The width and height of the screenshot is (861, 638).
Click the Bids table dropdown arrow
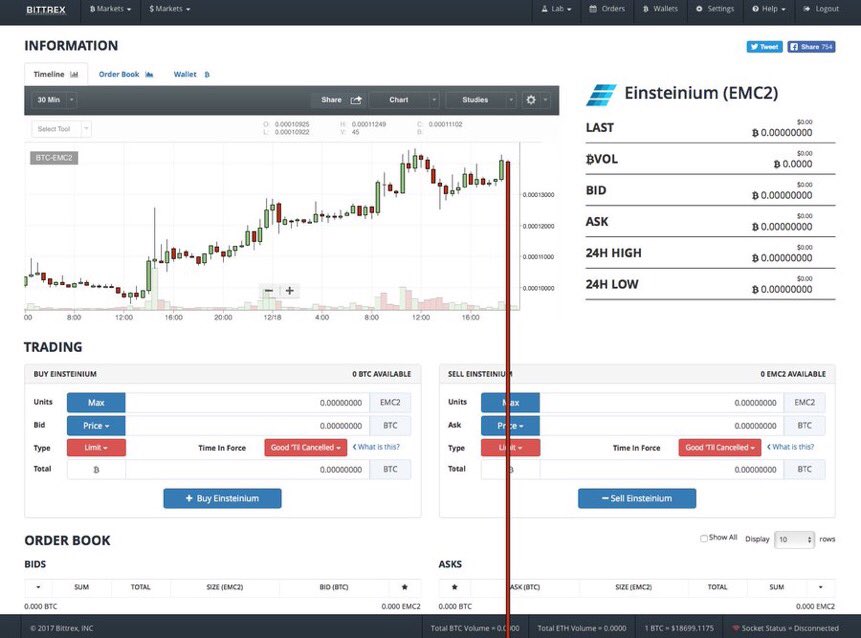click(38, 587)
